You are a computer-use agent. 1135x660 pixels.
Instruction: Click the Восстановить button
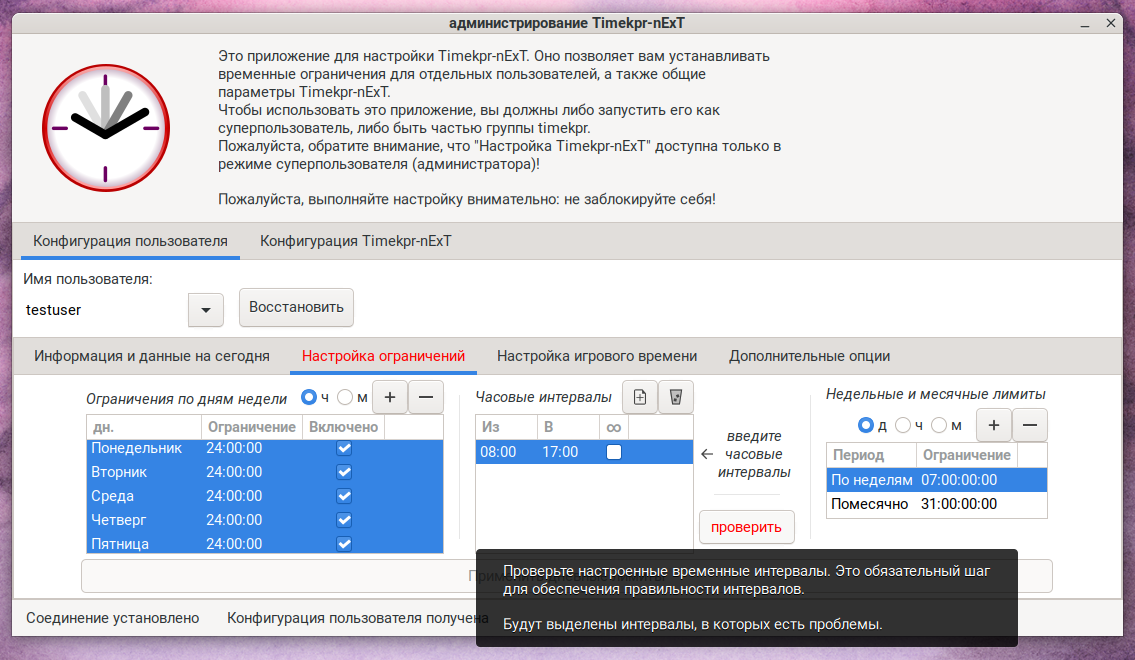pyautogui.click(x=296, y=307)
